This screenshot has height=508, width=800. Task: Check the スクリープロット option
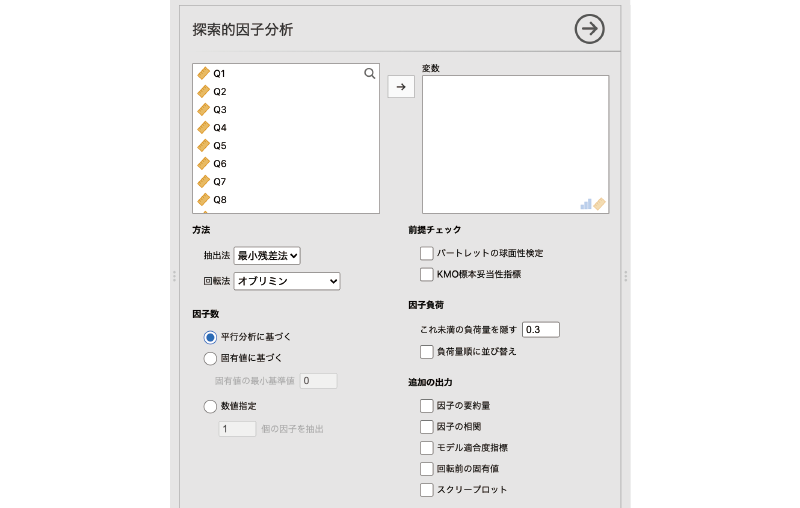[x=427, y=490]
